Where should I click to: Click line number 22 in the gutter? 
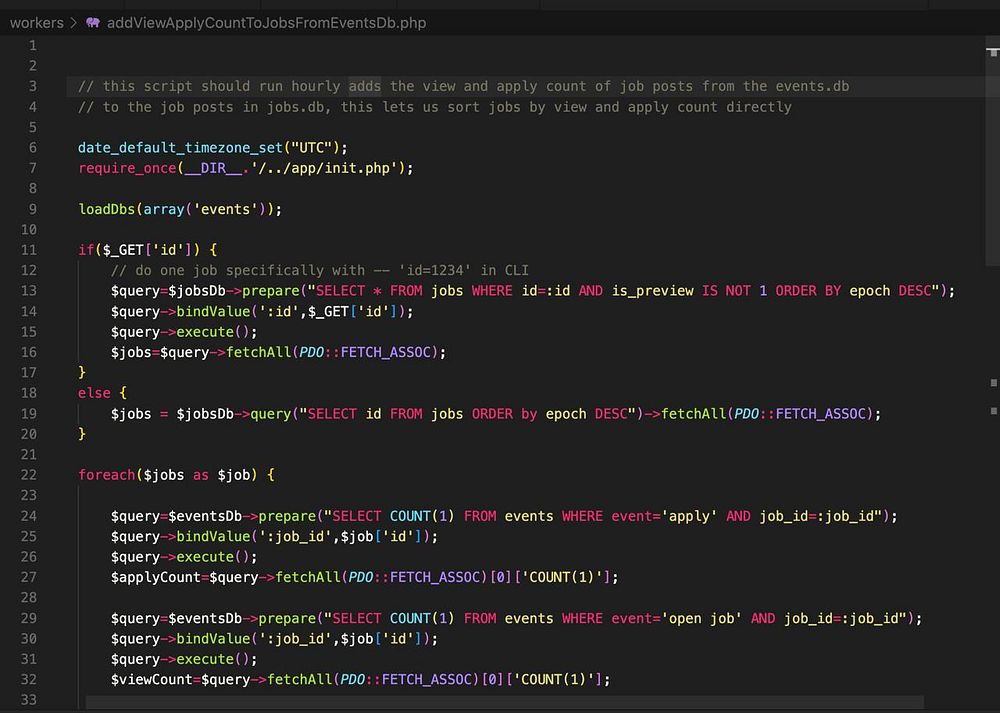click(x=29, y=474)
